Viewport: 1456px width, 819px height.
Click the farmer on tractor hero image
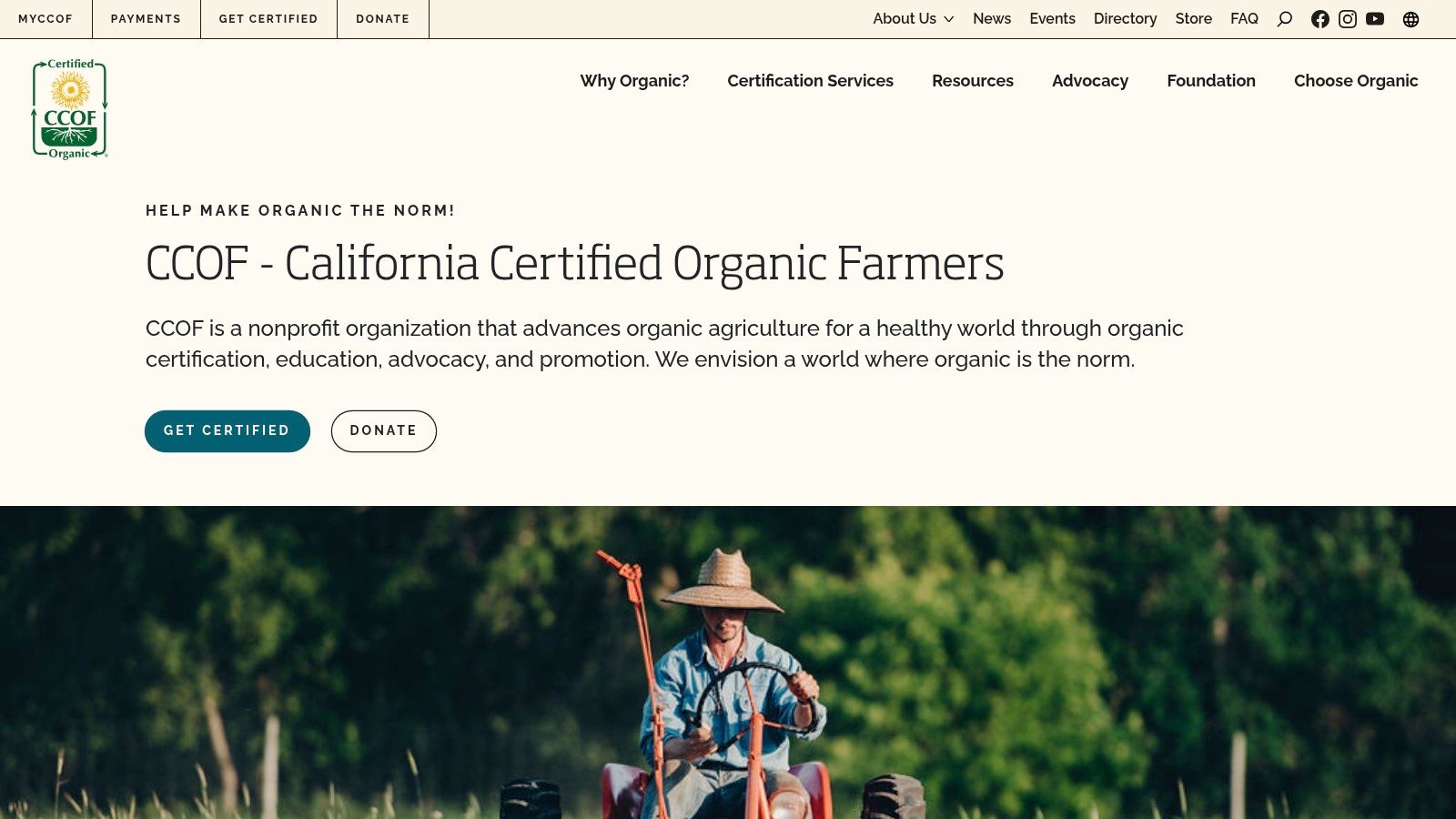click(x=728, y=662)
